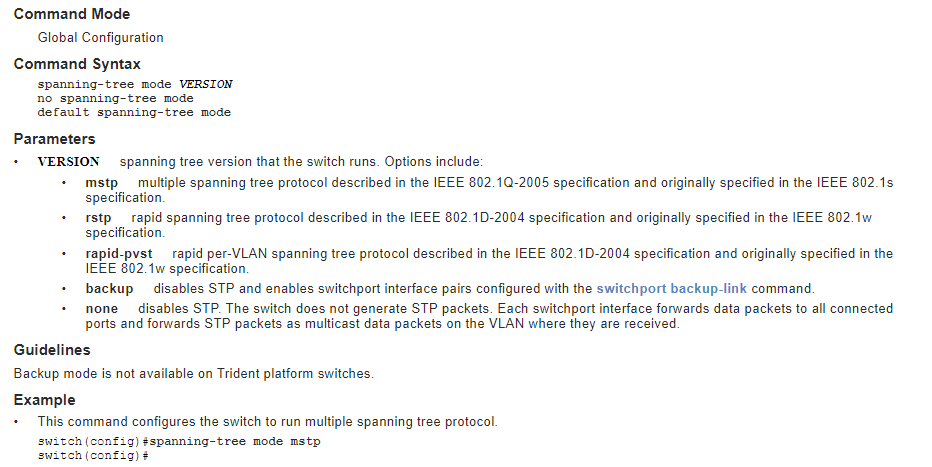Click the 'spanning-tree mode mstp' example command line

coord(179,442)
